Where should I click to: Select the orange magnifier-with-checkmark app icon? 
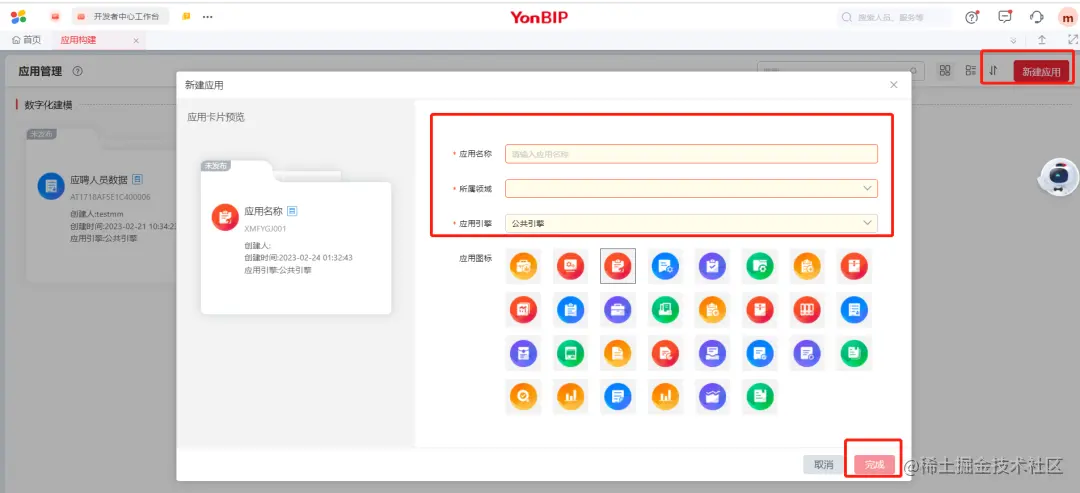coord(523,397)
